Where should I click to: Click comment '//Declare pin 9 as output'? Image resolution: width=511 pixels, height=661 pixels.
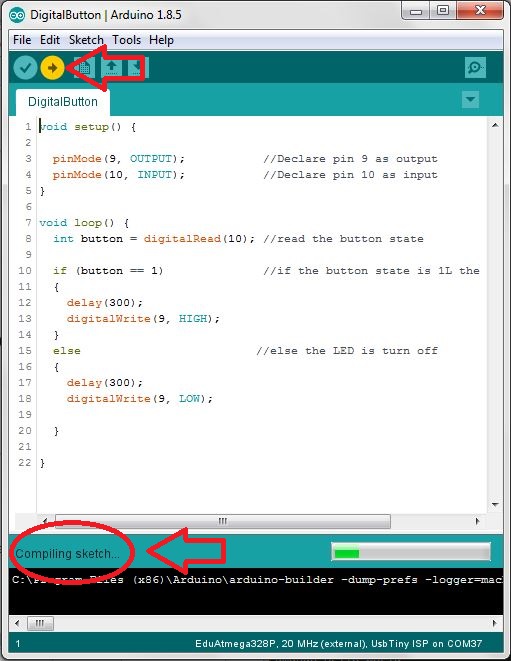pyautogui.click(x=350, y=159)
